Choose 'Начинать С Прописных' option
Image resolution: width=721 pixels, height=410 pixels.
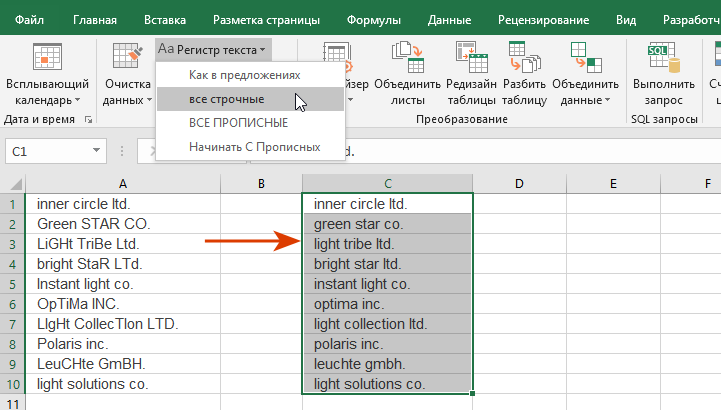pyautogui.click(x=250, y=147)
